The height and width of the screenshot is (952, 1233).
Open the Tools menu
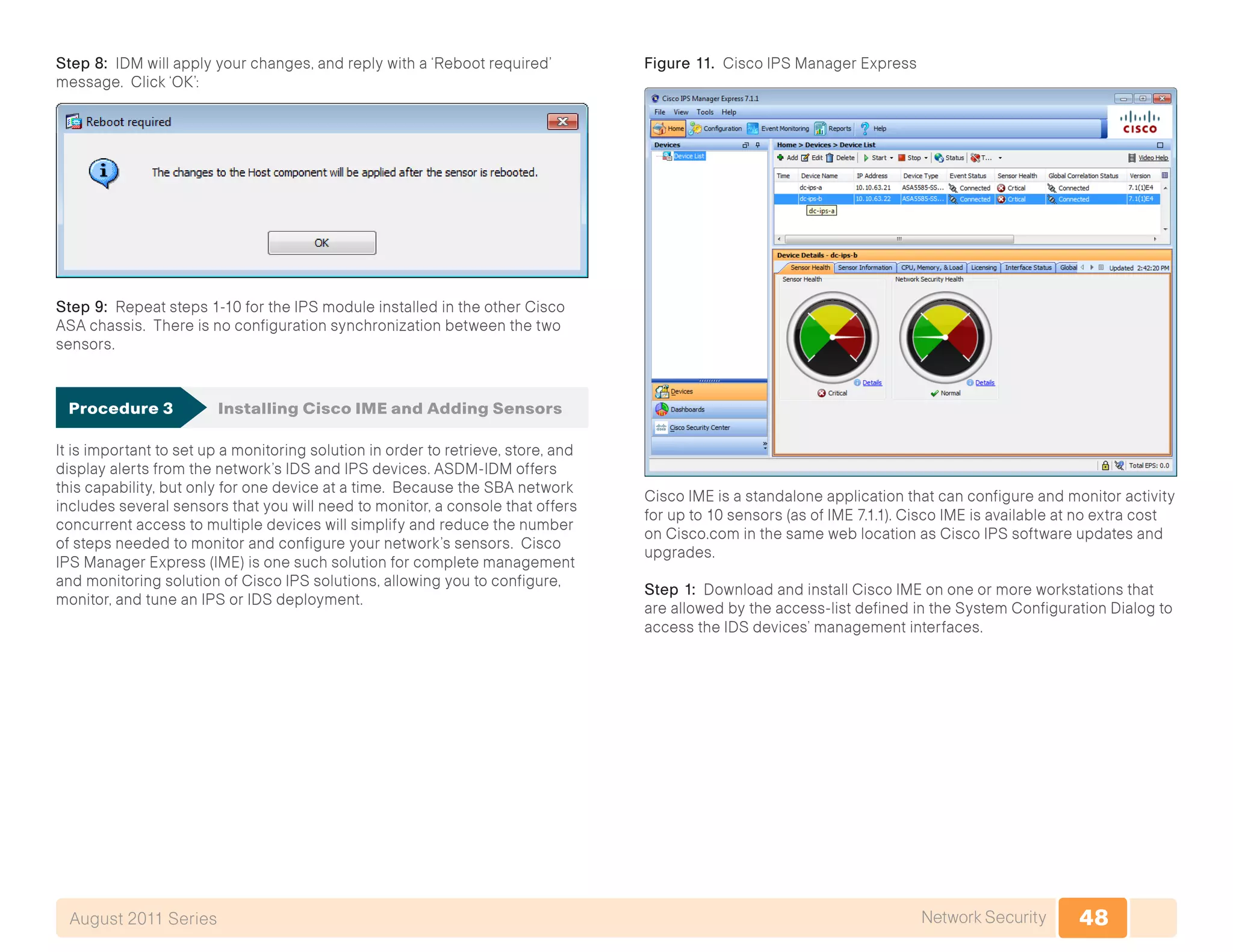pyautogui.click(x=704, y=112)
